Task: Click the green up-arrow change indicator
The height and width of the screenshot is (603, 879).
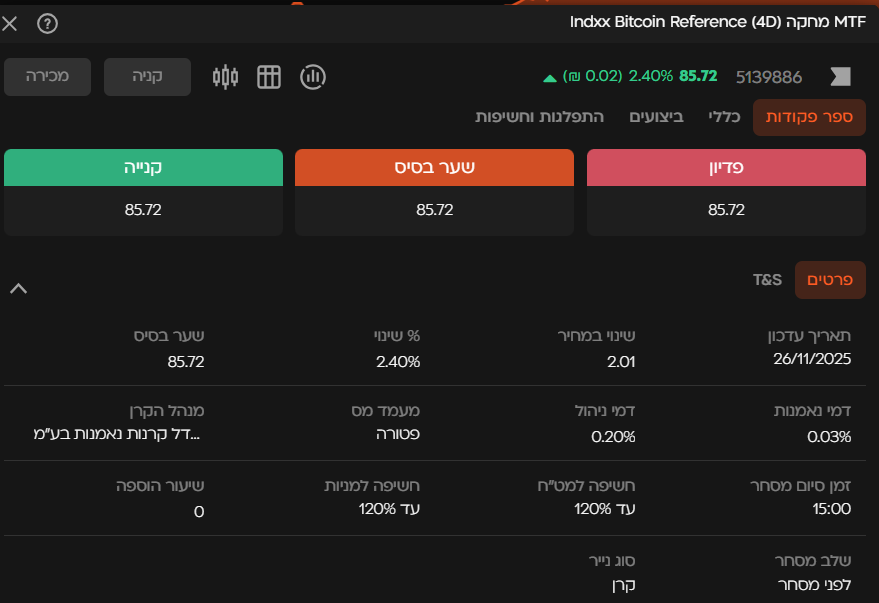Action: 549,77
